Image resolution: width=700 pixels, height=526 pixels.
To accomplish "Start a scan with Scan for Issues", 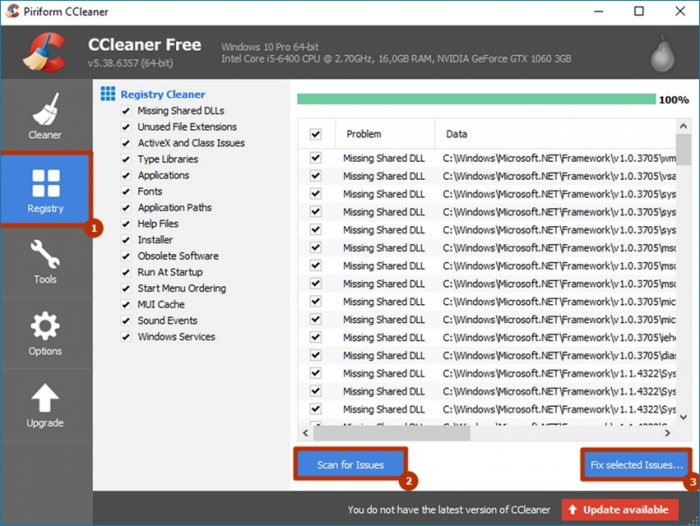I will pos(350,464).
